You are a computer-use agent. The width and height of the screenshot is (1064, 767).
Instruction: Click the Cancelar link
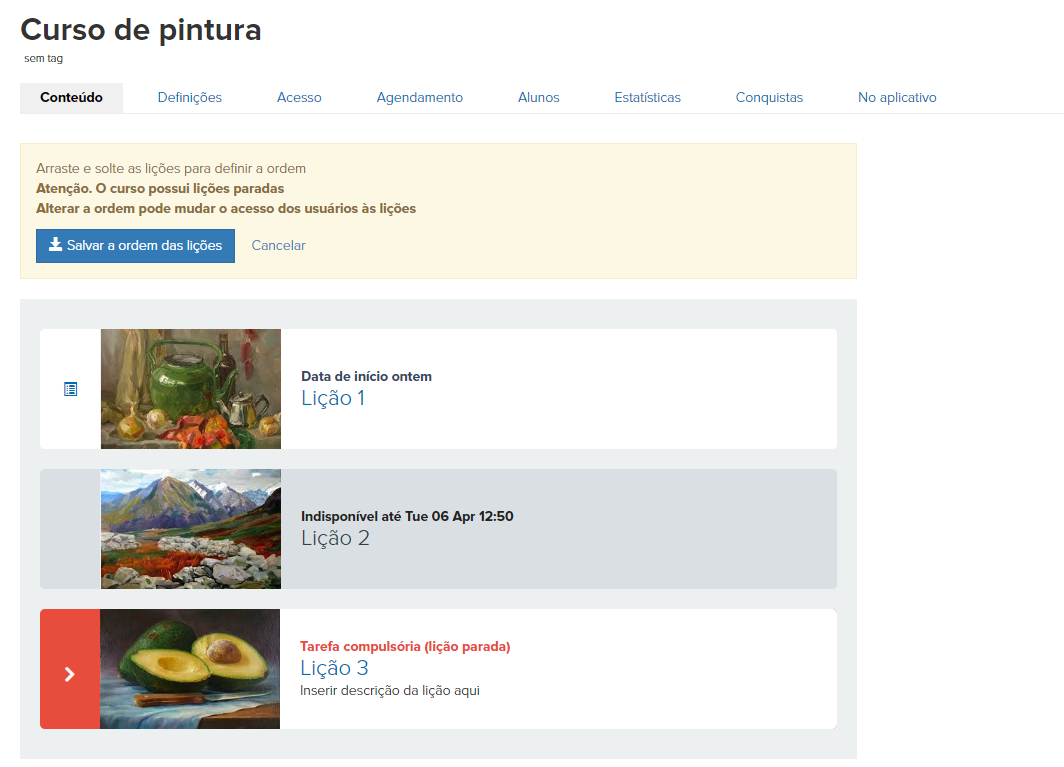tap(278, 246)
